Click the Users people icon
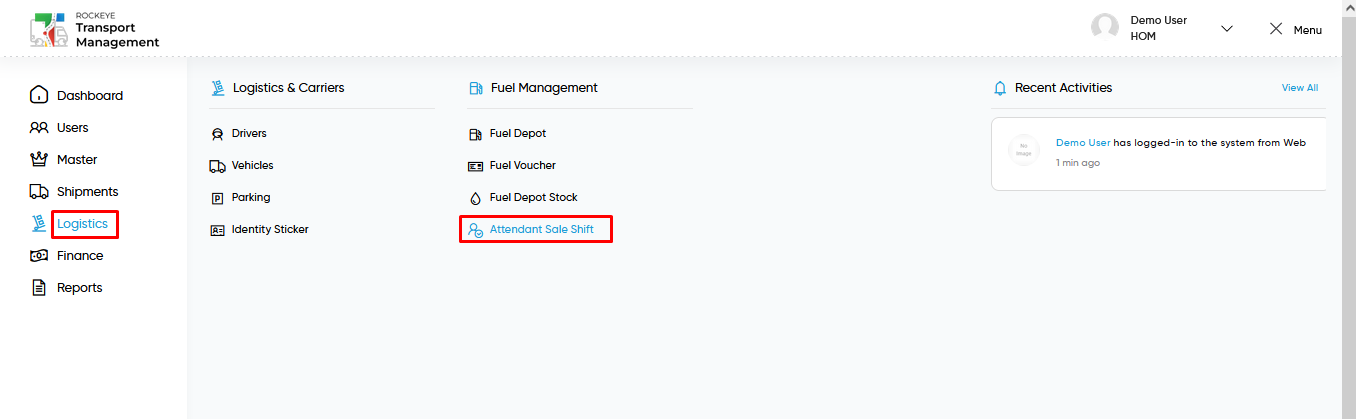1356x419 pixels. tap(39, 128)
